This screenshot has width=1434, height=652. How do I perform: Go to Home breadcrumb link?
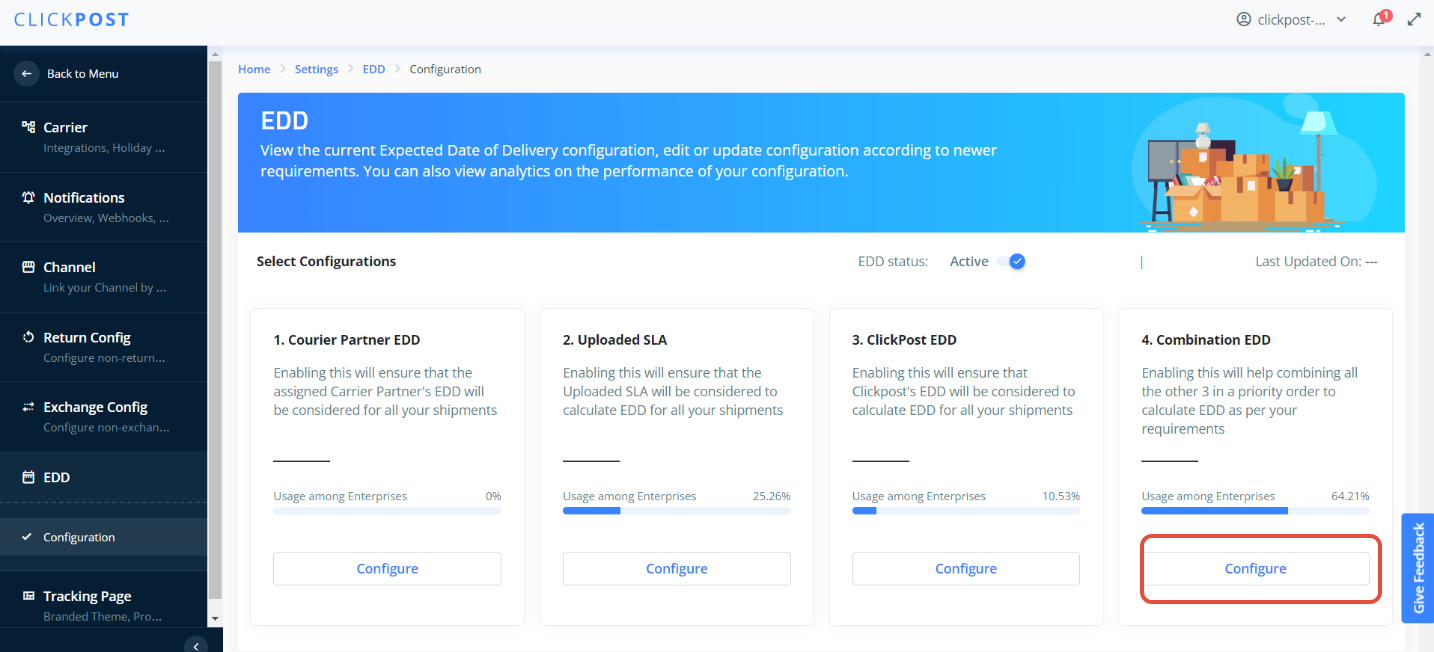[254, 69]
